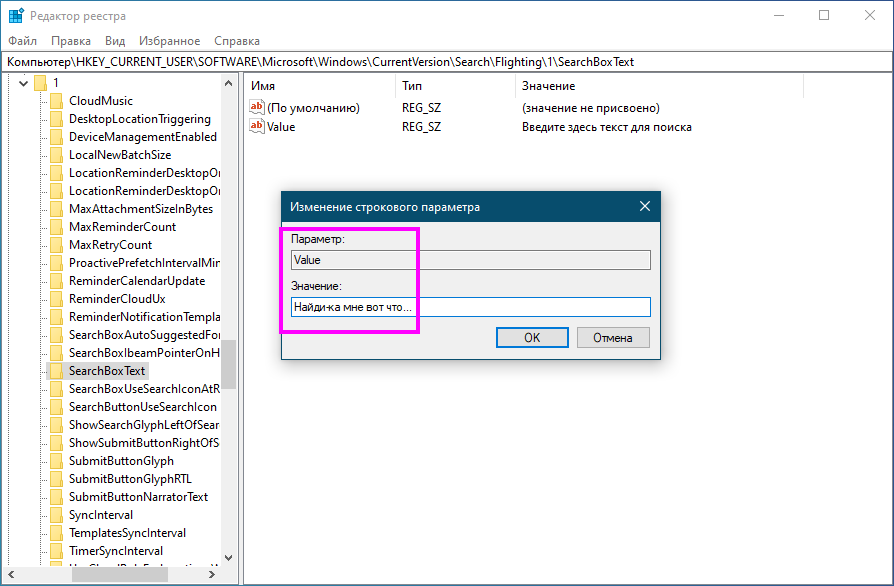
Task: Click the MaxRetryCount folder icon
Action: 56,245
